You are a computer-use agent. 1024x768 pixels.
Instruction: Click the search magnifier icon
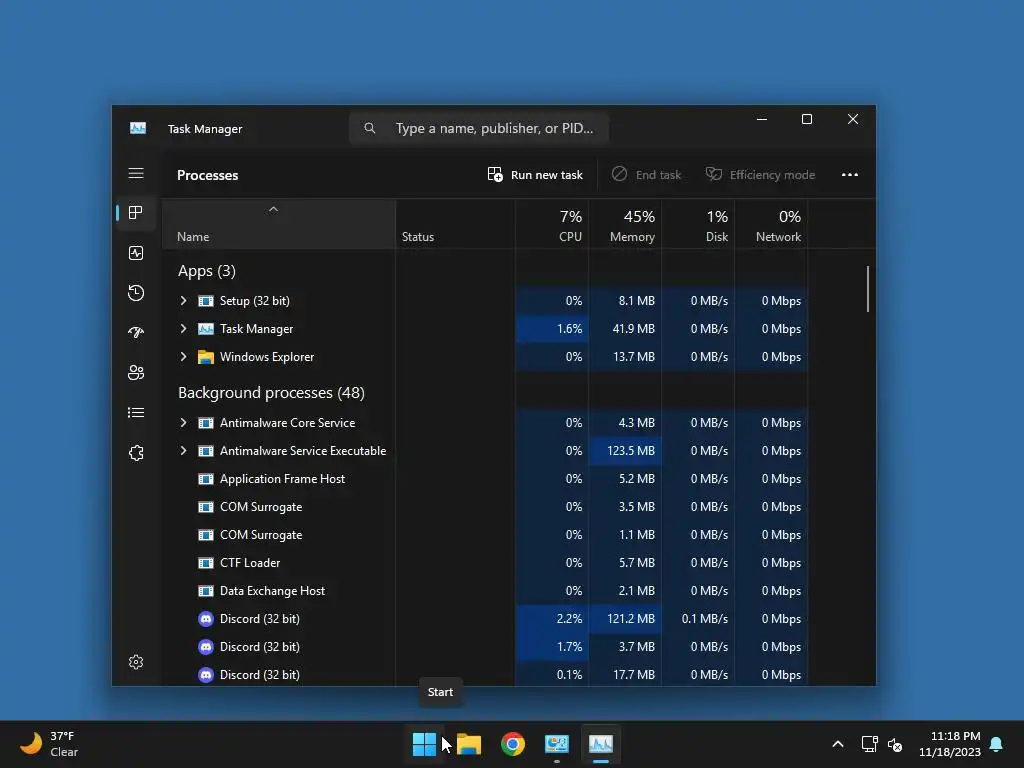[x=370, y=128]
